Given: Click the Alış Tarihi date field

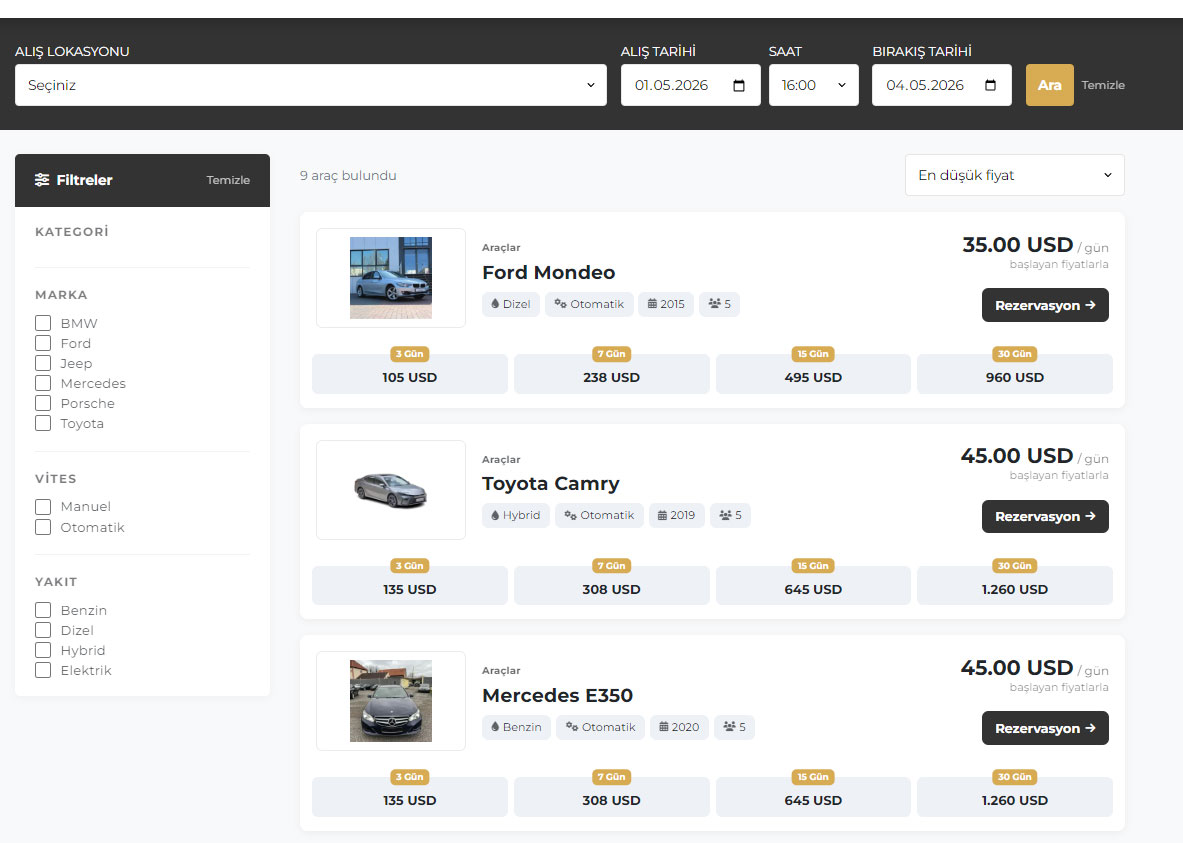Looking at the screenshot, I should [x=690, y=85].
